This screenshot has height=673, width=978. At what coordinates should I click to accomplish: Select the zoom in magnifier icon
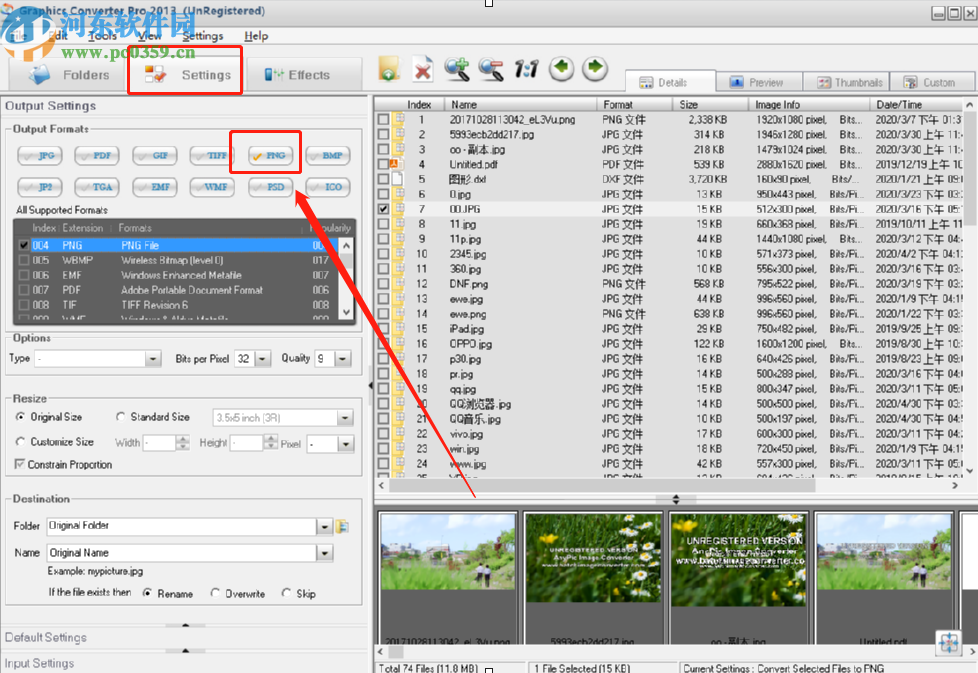[x=457, y=68]
